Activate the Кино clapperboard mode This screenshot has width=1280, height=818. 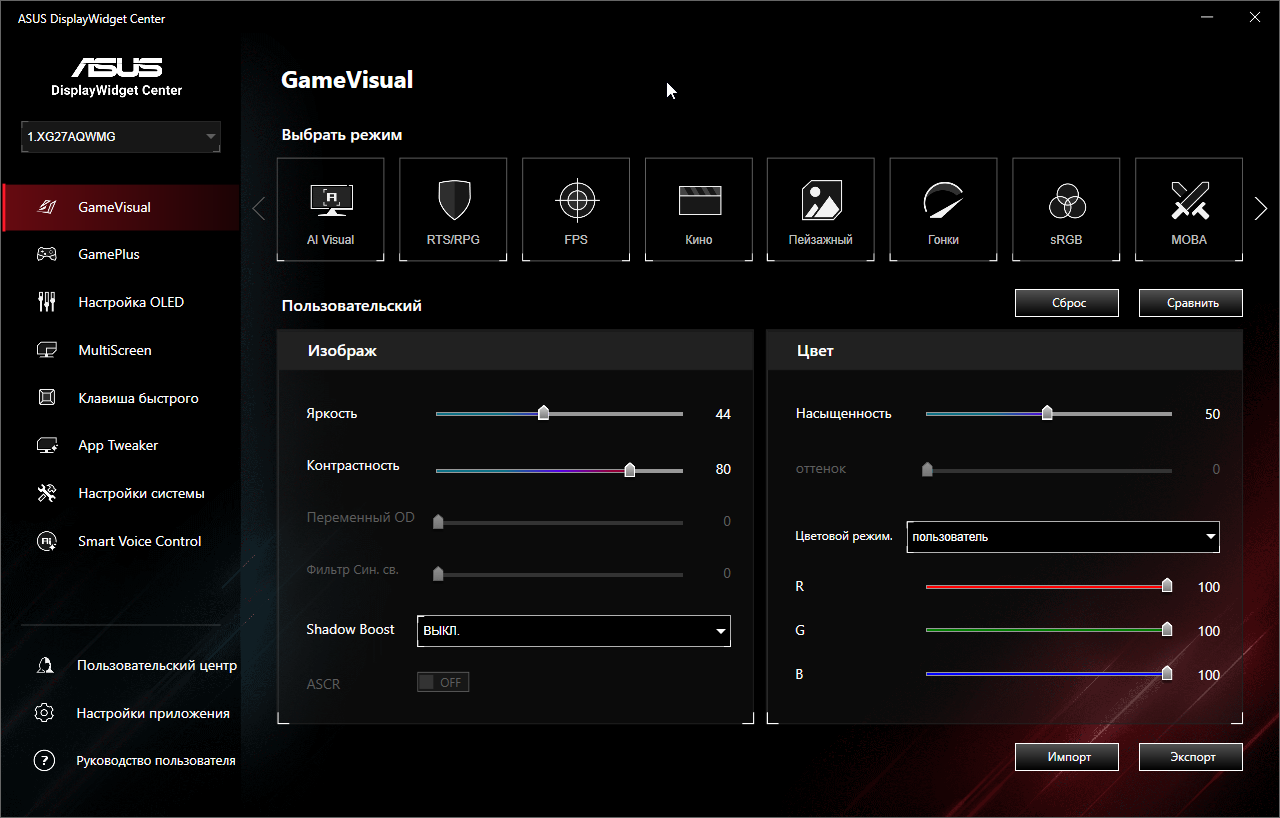(699, 210)
